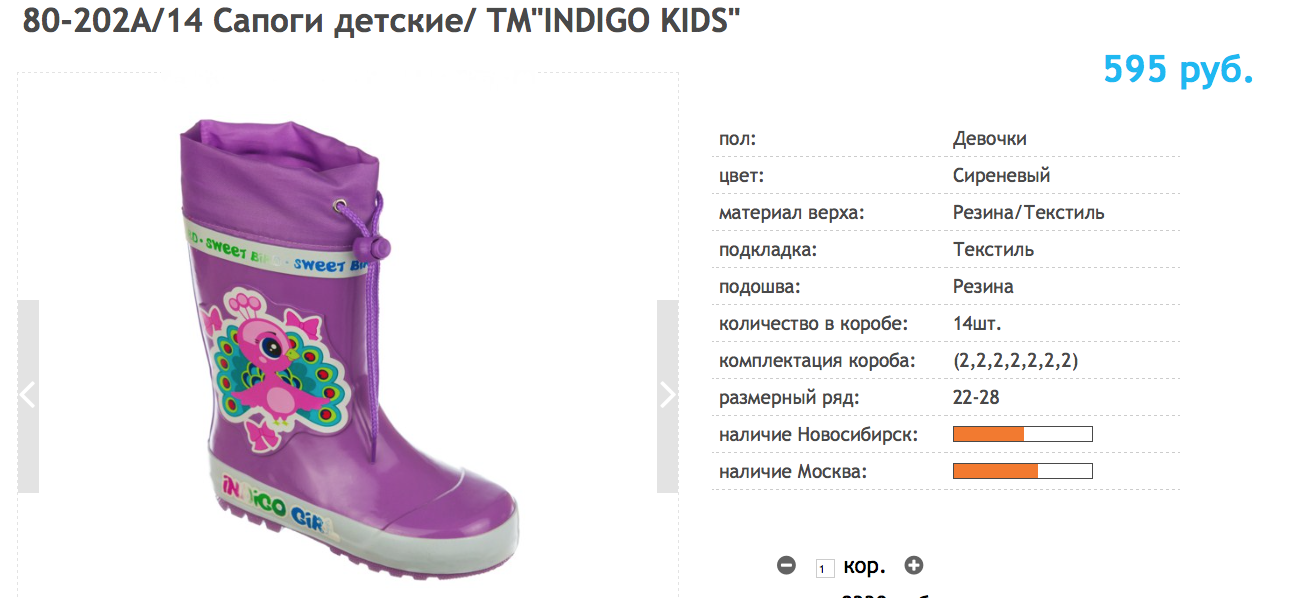Viewport: 1291px width, 598px height.
Task: Click the (2,2,2,2,2,2,2) box set value
Action: [x=1015, y=361]
